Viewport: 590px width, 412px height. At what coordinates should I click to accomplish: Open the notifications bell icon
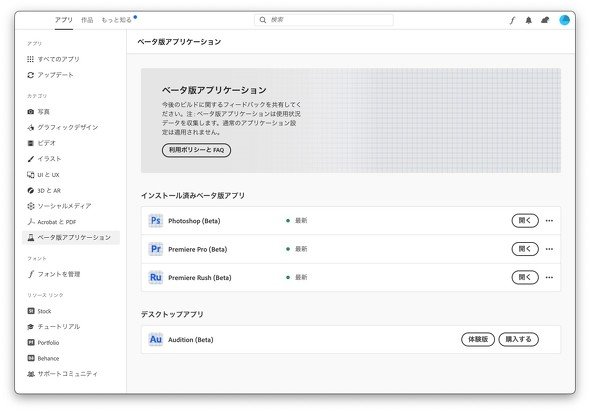pos(529,20)
